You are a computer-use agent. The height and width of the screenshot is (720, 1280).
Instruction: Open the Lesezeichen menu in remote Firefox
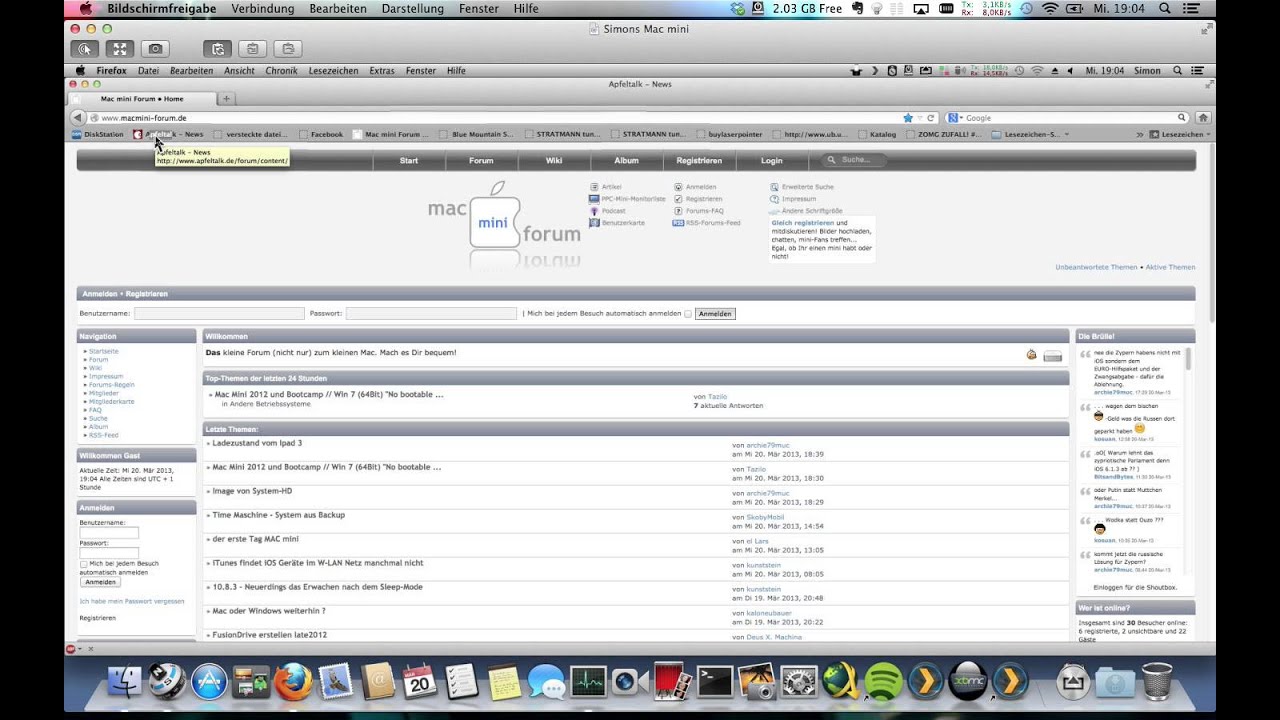coord(333,71)
